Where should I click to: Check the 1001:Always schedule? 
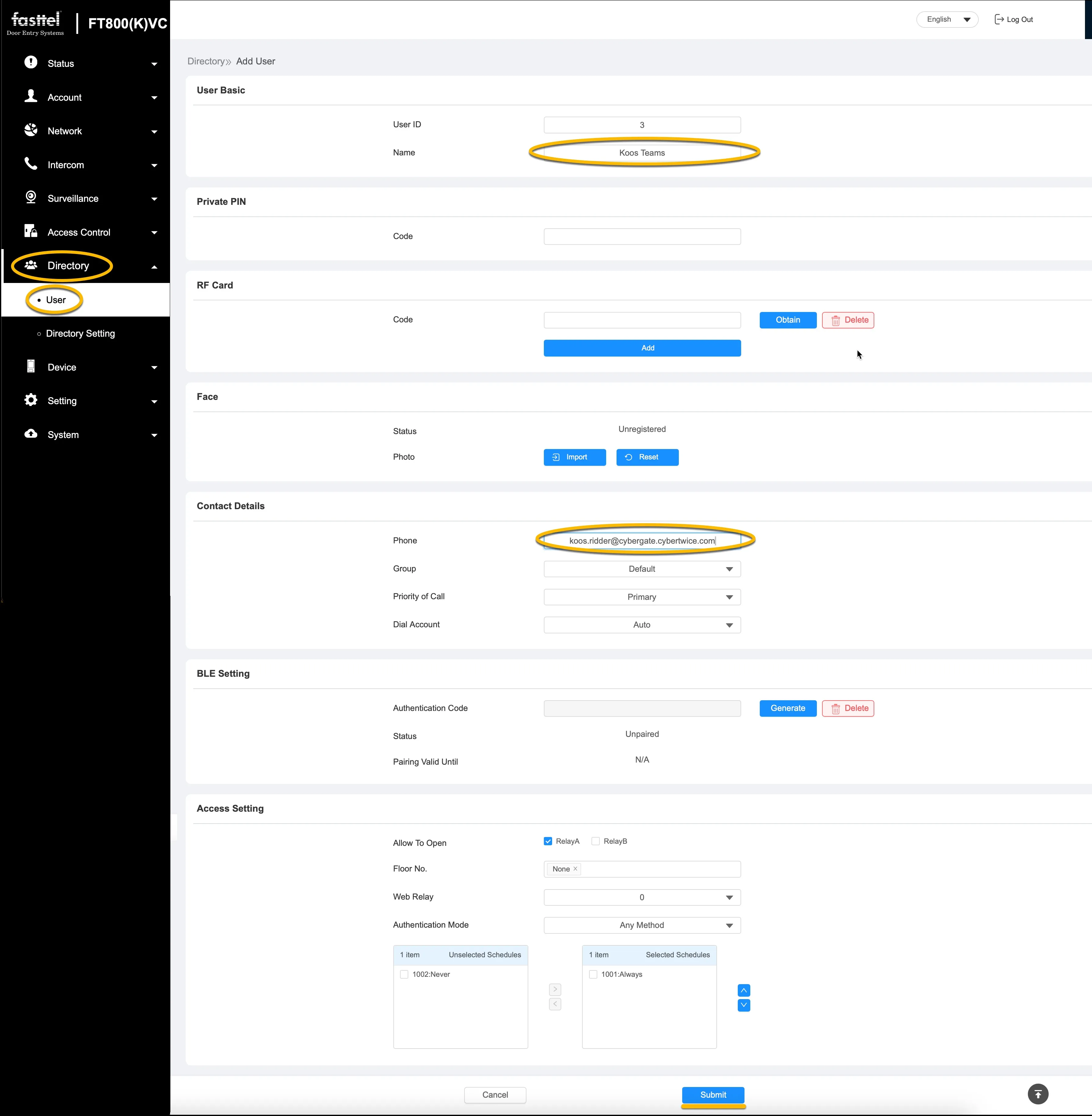(x=593, y=974)
